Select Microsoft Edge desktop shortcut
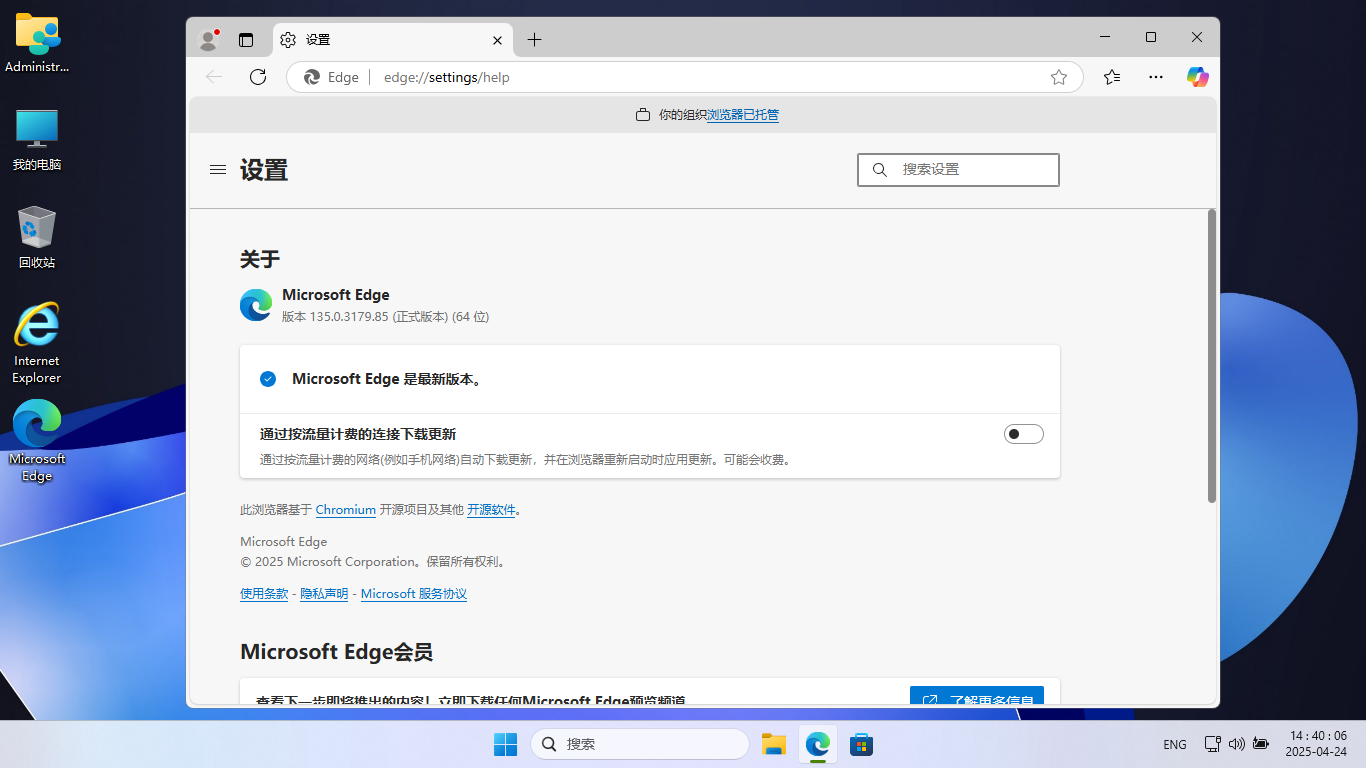The width and height of the screenshot is (1366, 768). (x=37, y=441)
